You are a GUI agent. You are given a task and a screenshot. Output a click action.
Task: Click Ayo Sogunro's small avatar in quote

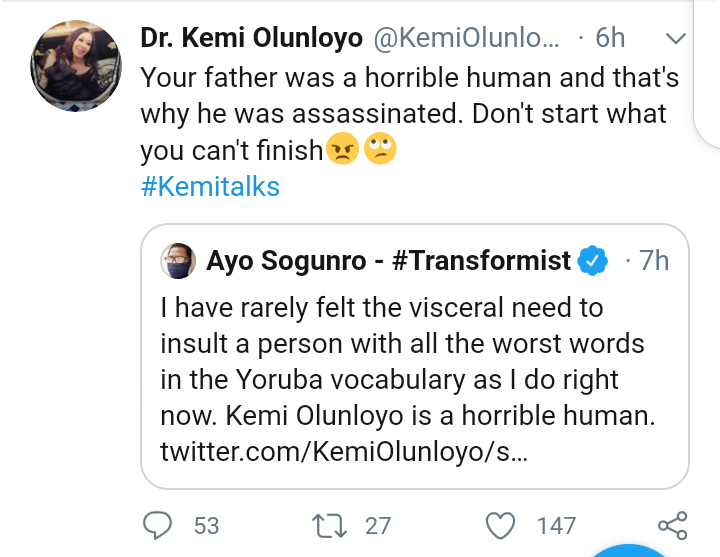click(x=180, y=261)
